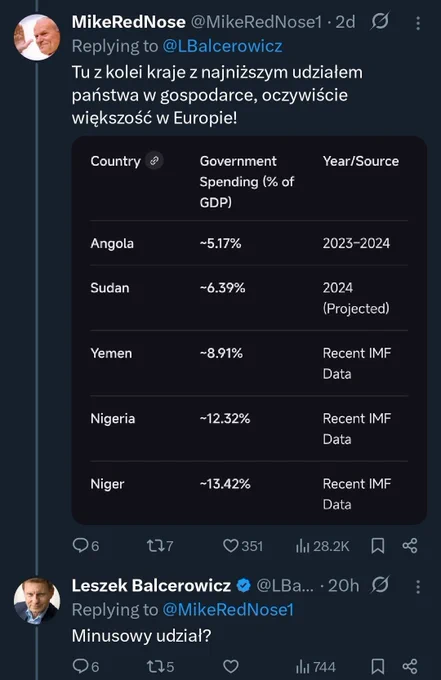Open Grok icon on MikeRedNose tweet
441x680 pixels.
point(380,22)
